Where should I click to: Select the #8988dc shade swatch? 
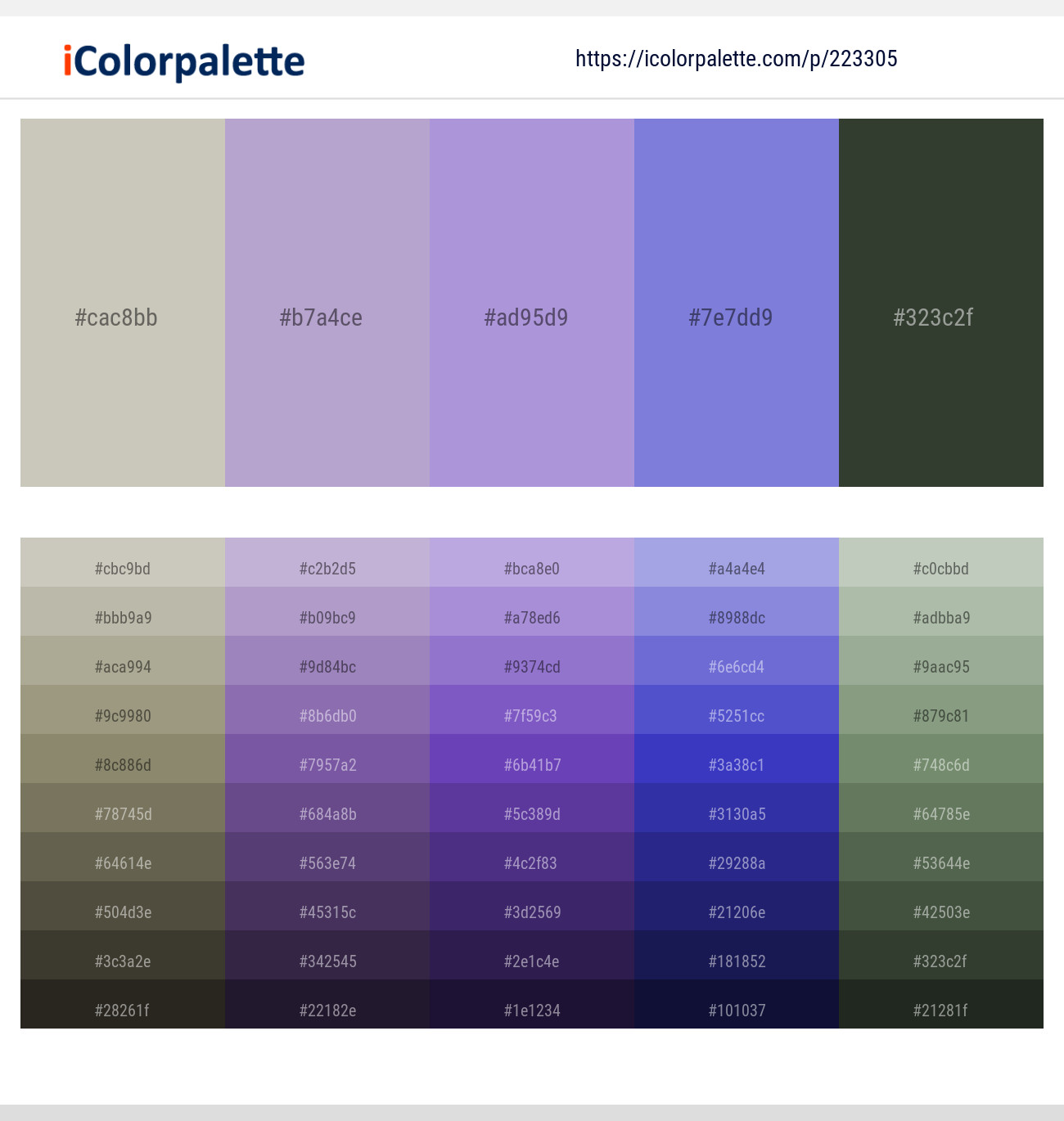click(736, 618)
